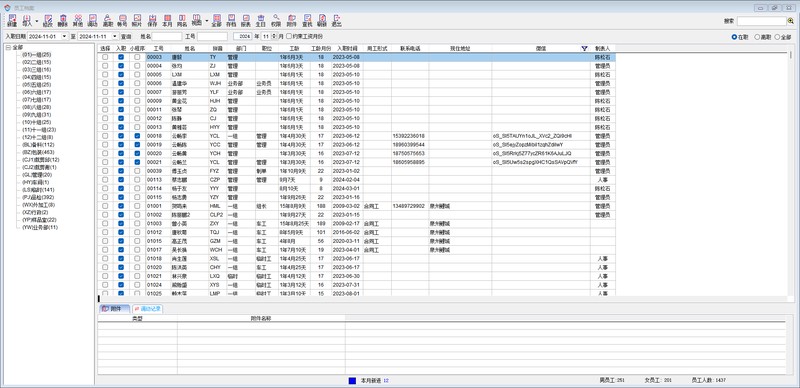Select tree item (01)一组(25)

[x=37, y=55]
